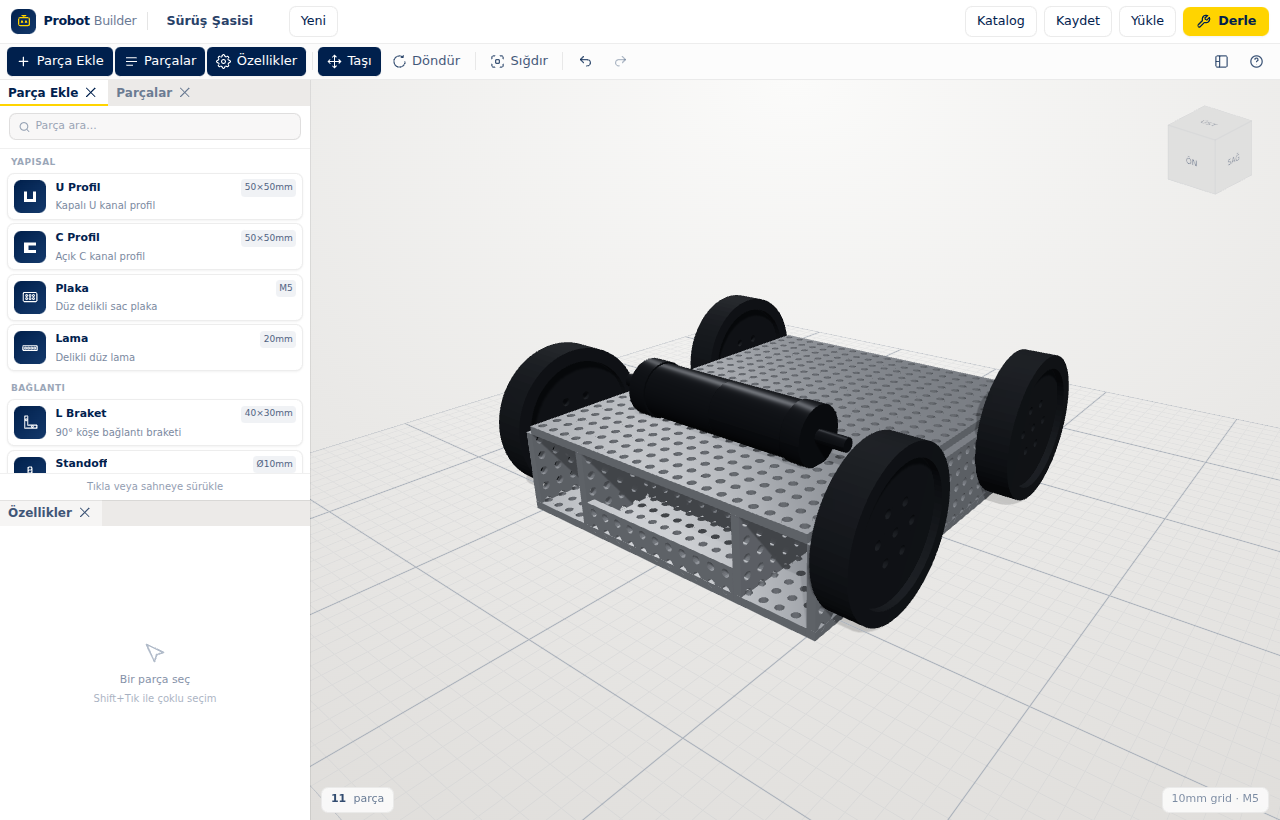1280x820 pixels.
Task: Click the Yükle load button
Action: [x=1147, y=21]
